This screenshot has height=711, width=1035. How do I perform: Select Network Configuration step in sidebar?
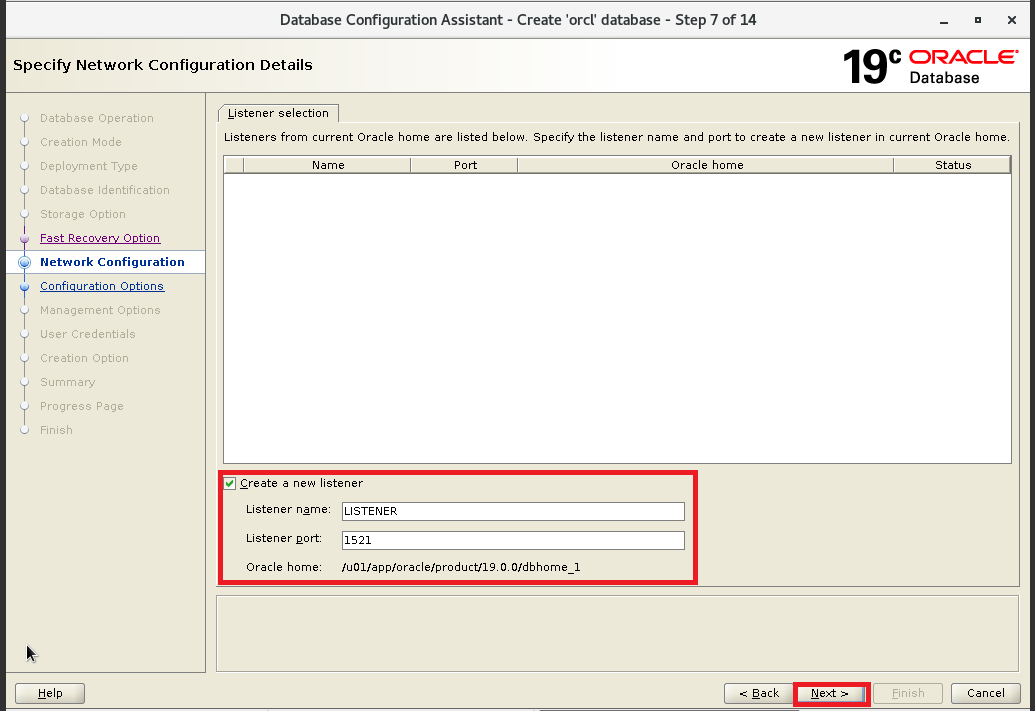click(x=112, y=262)
